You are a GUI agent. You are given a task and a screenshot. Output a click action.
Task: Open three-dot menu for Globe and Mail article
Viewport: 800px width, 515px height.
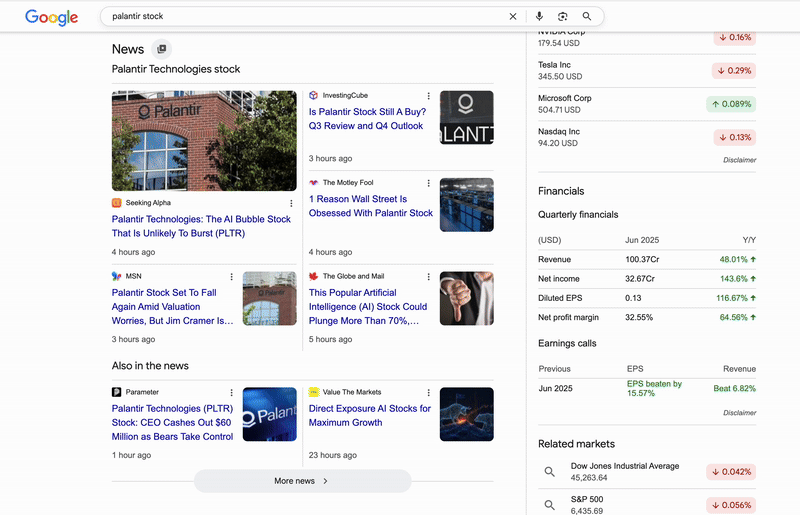pyautogui.click(x=429, y=277)
